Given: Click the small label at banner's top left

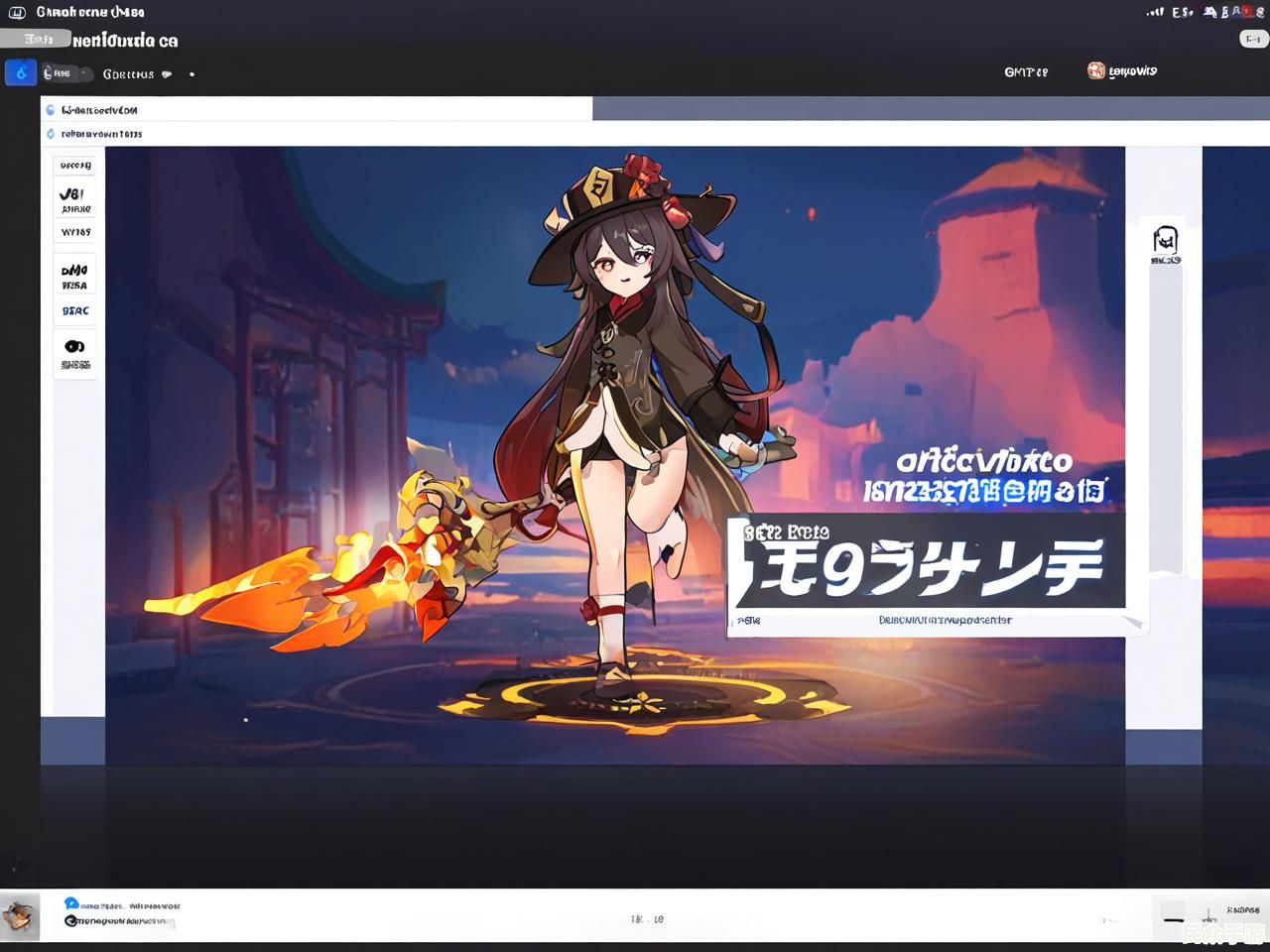Looking at the screenshot, I should (785, 531).
